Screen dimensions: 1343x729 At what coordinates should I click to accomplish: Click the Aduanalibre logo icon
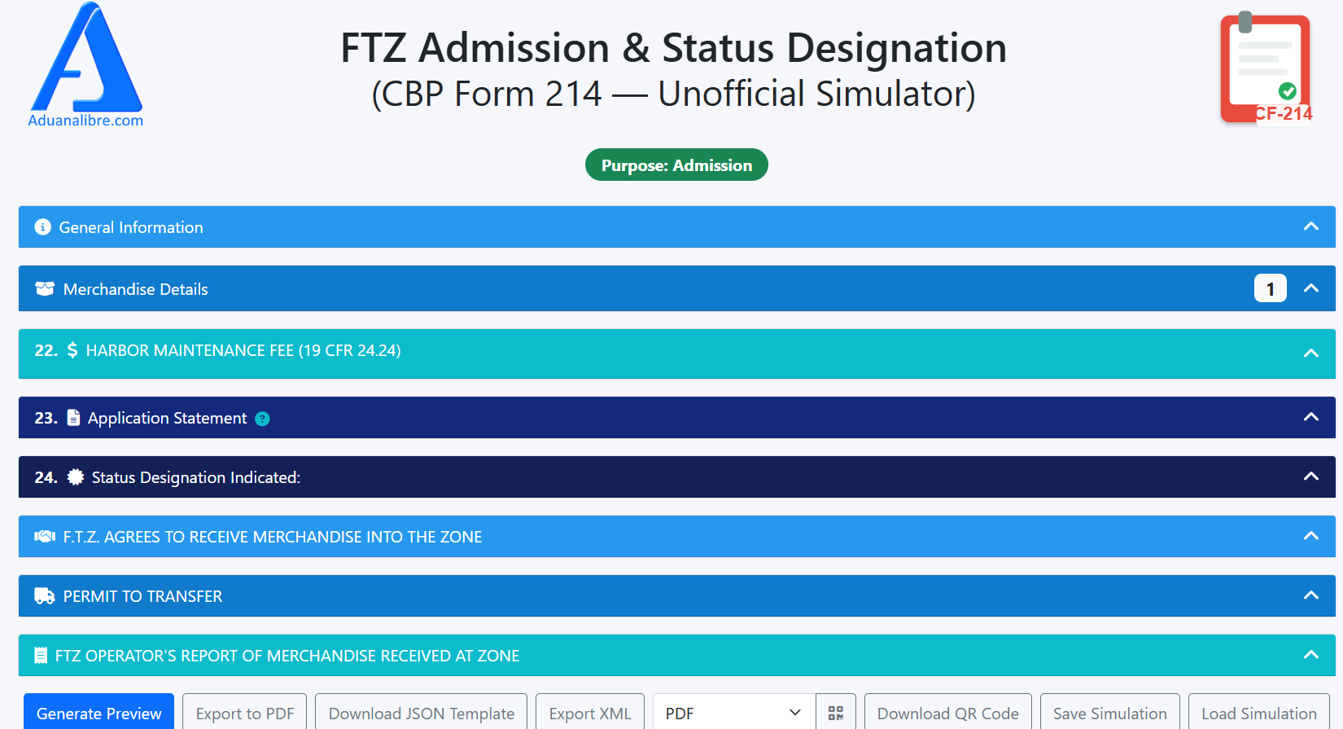86,57
